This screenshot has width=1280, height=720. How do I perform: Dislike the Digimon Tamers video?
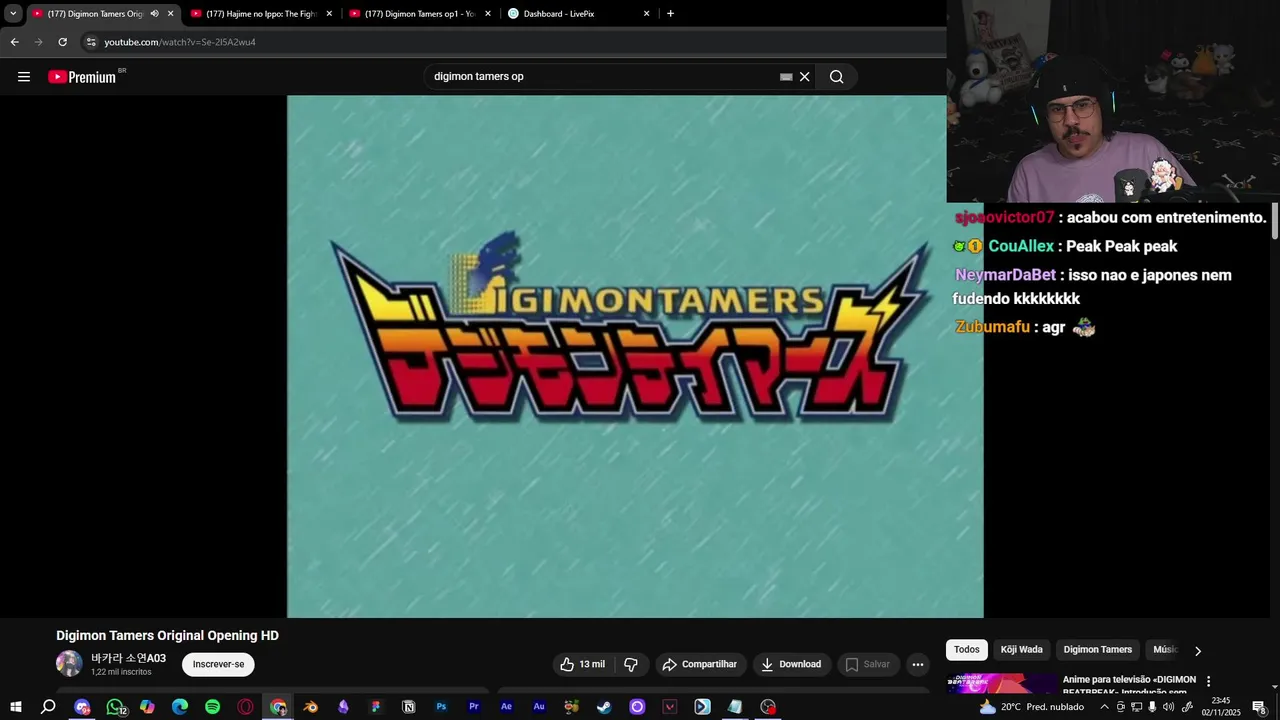tap(631, 664)
